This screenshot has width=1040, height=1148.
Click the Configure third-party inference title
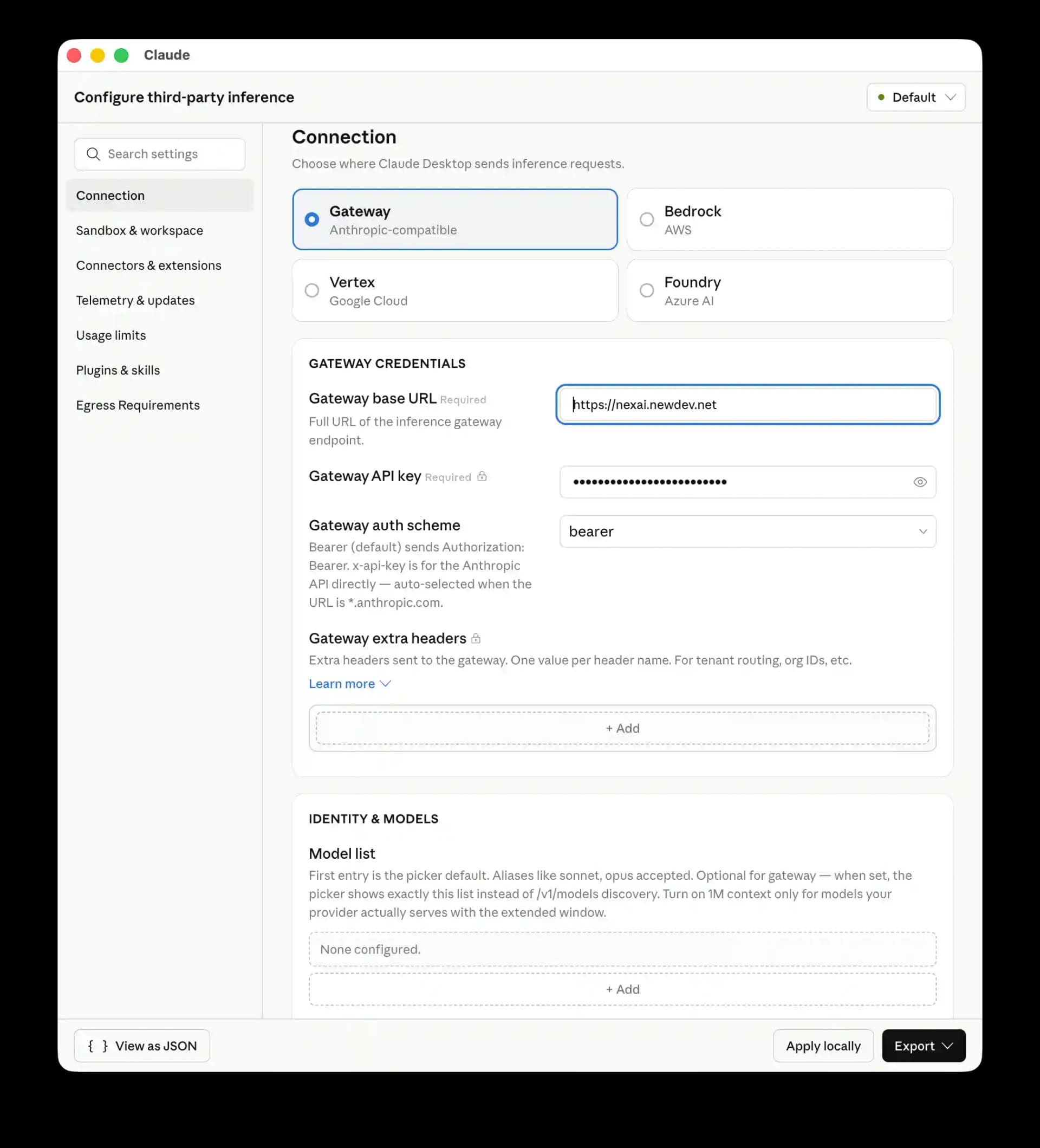[x=184, y=98]
